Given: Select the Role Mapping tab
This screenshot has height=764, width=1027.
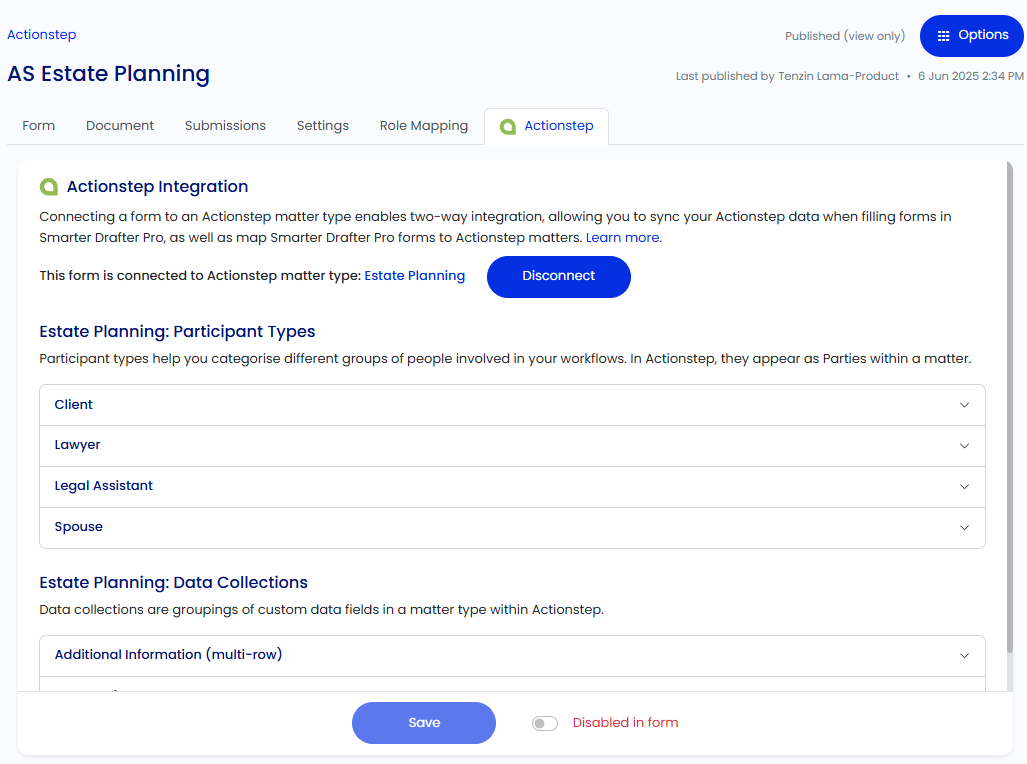Looking at the screenshot, I should pyautogui.click(x=424, y=126).
